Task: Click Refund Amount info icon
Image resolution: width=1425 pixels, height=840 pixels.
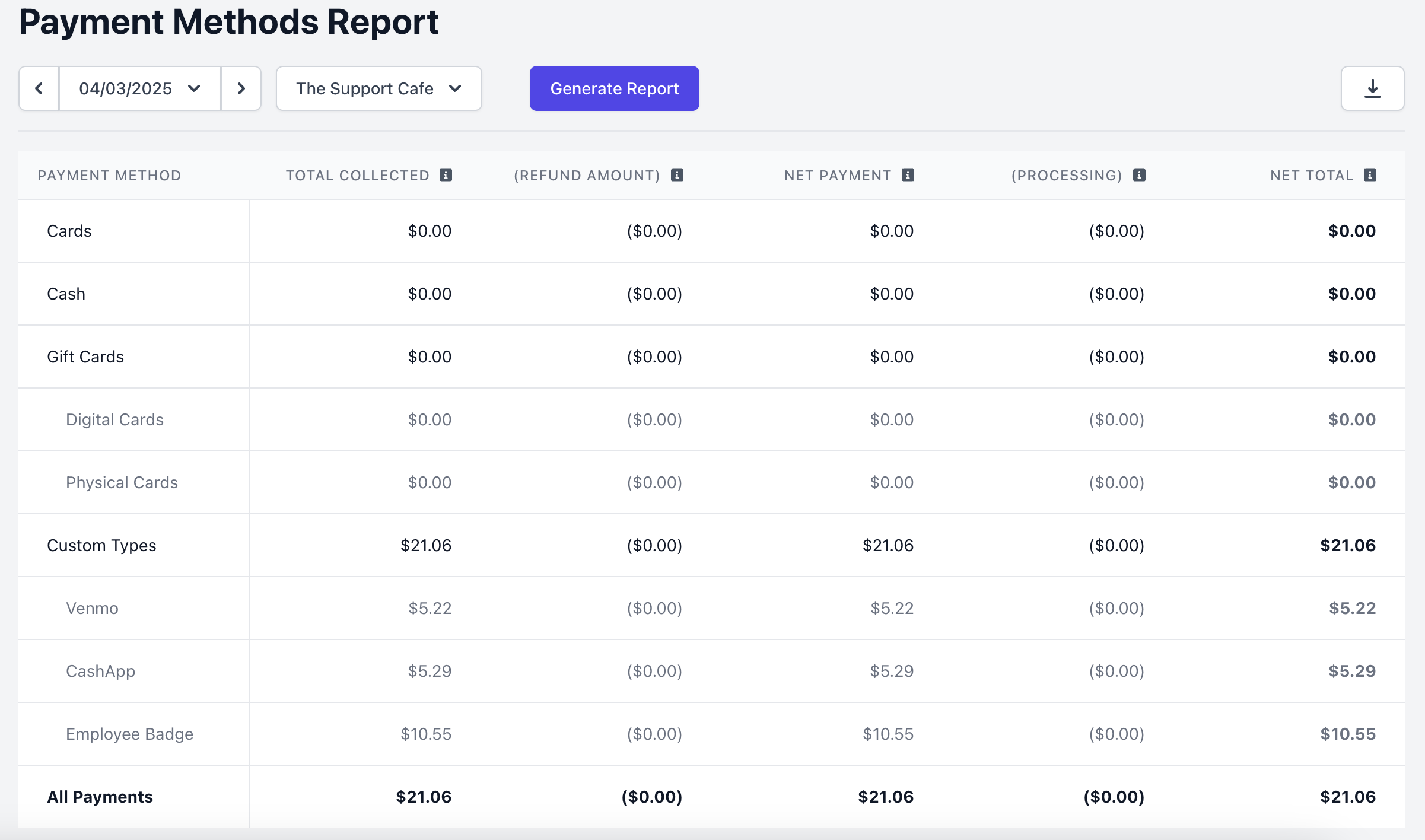Action: [x=677, y=175]
